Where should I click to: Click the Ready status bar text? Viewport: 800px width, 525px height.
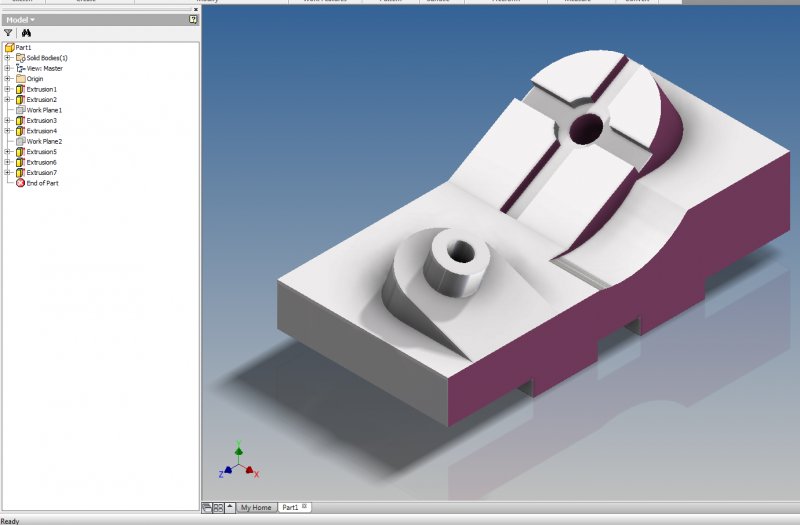[x=10, y=521]
